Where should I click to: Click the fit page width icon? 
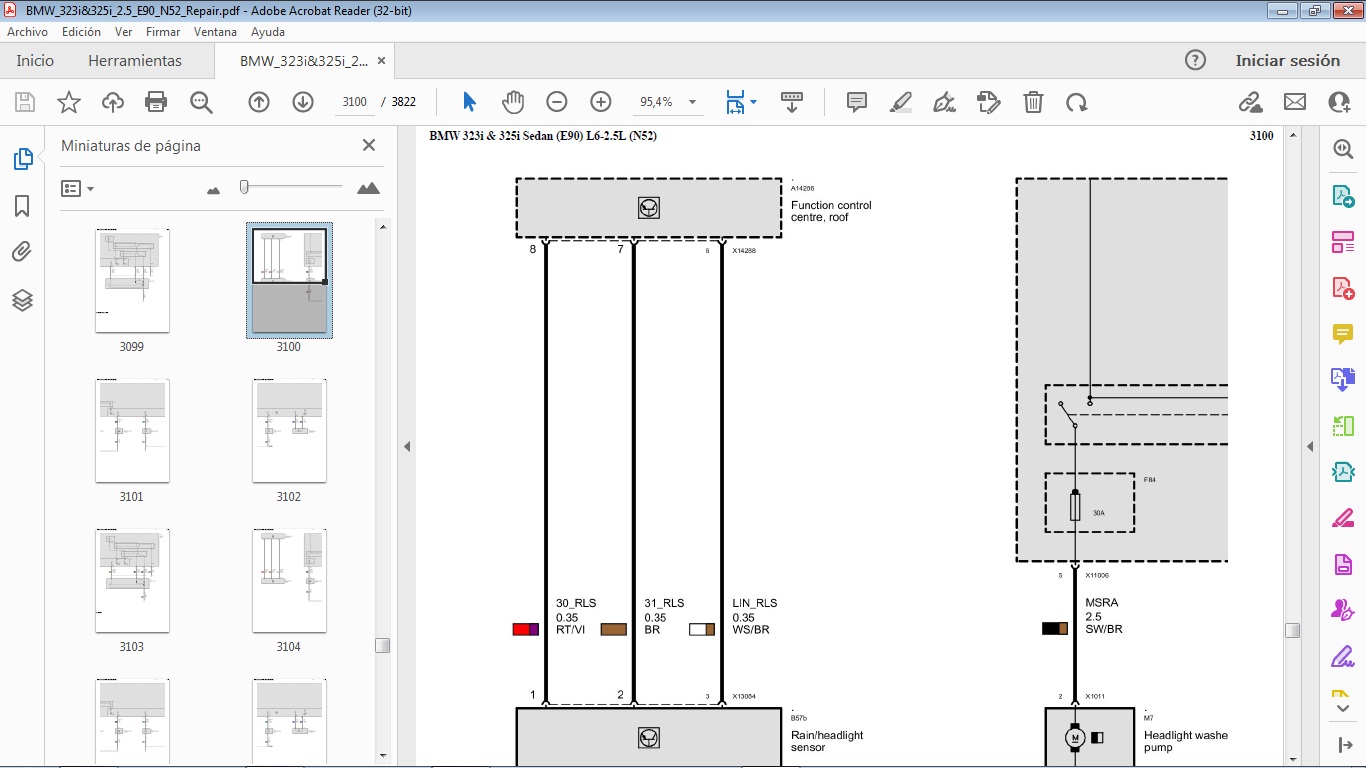point(735,102)
